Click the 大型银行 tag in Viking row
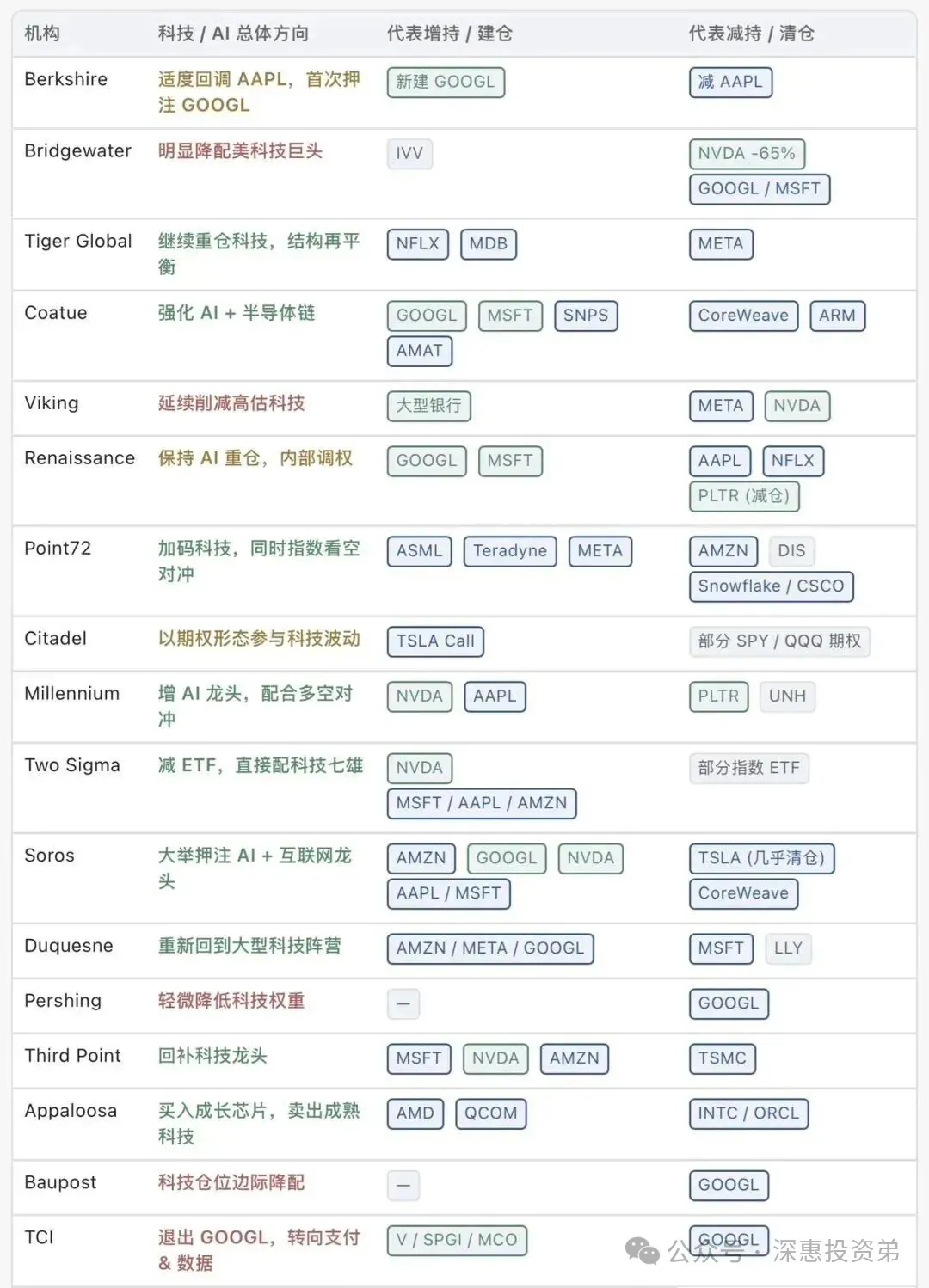 coord(428,406)
